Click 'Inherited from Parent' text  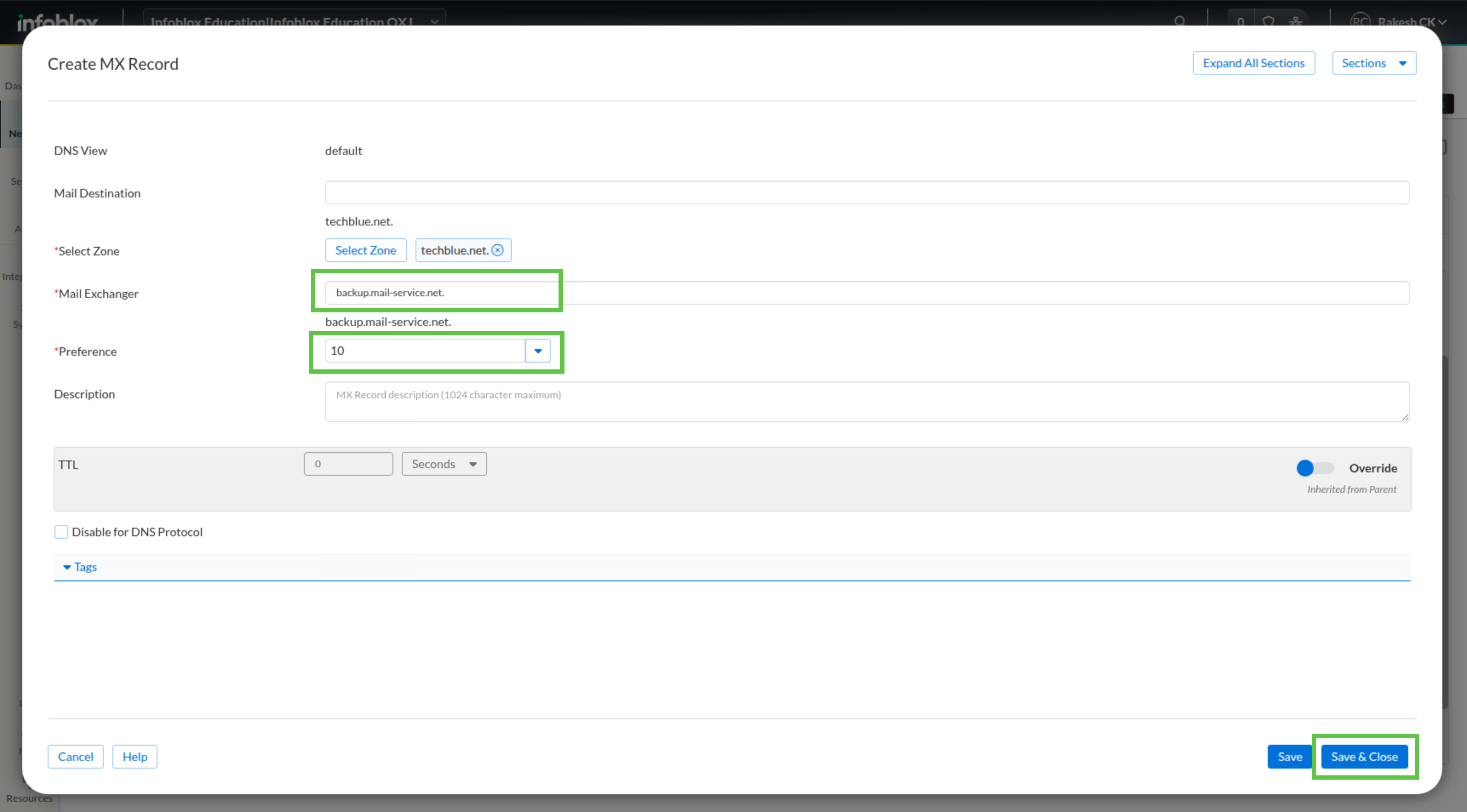[x=1351, y=490]
